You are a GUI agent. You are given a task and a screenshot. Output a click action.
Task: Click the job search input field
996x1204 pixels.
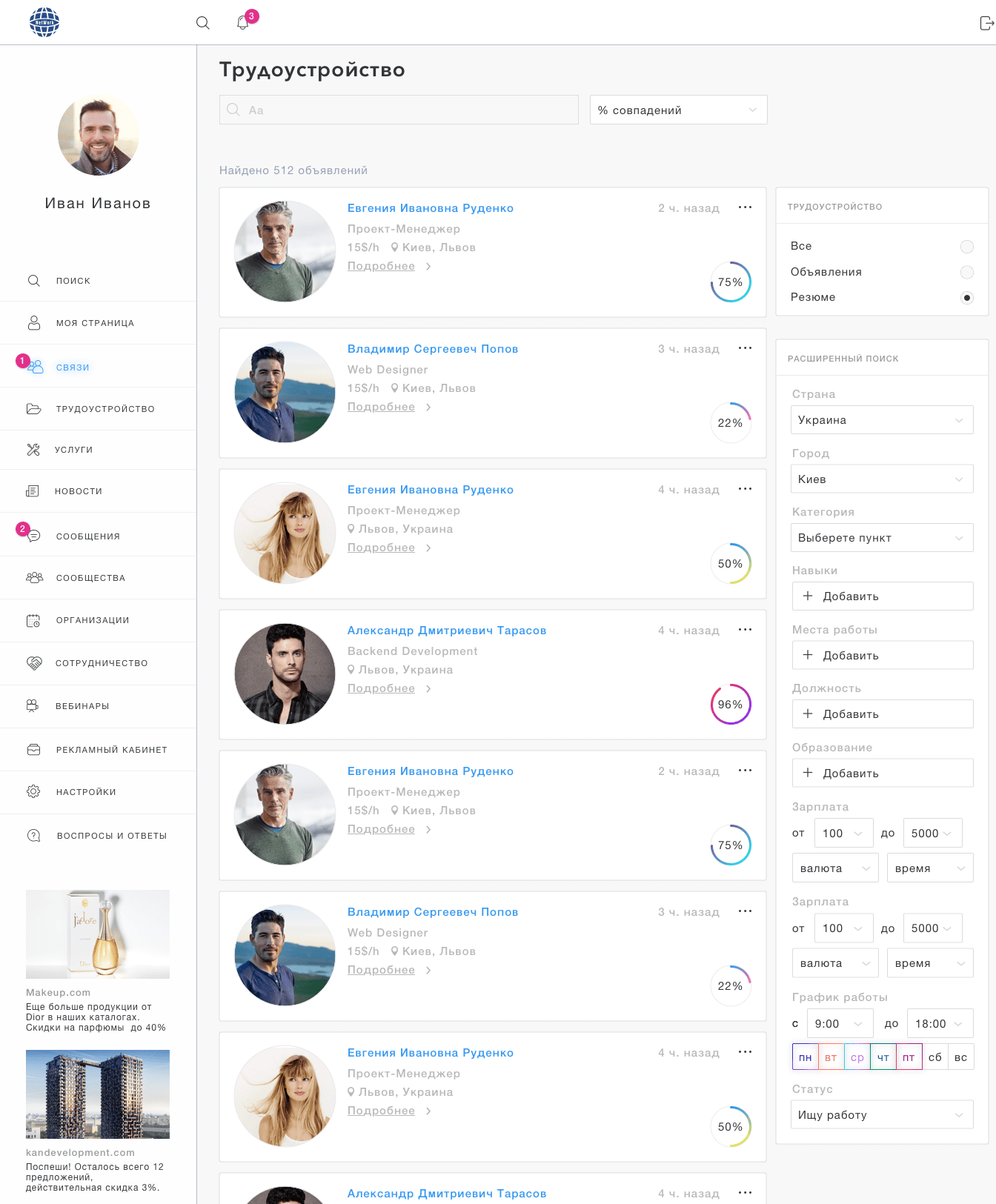[x=399, y=110]
